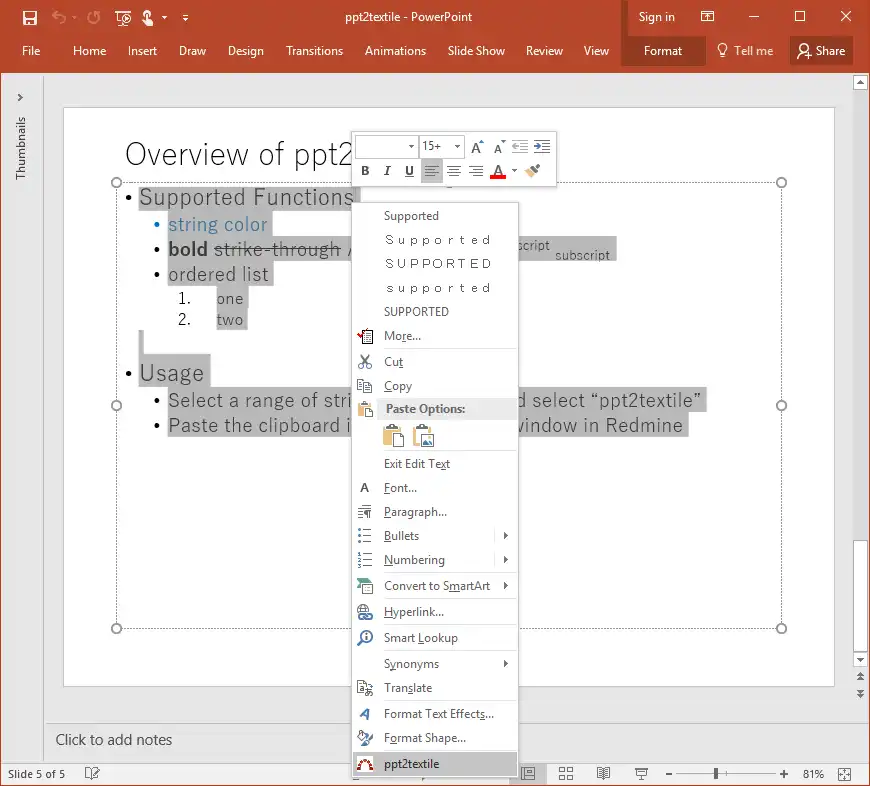
Task: Open the Review tab
Action: coord(544,50)
